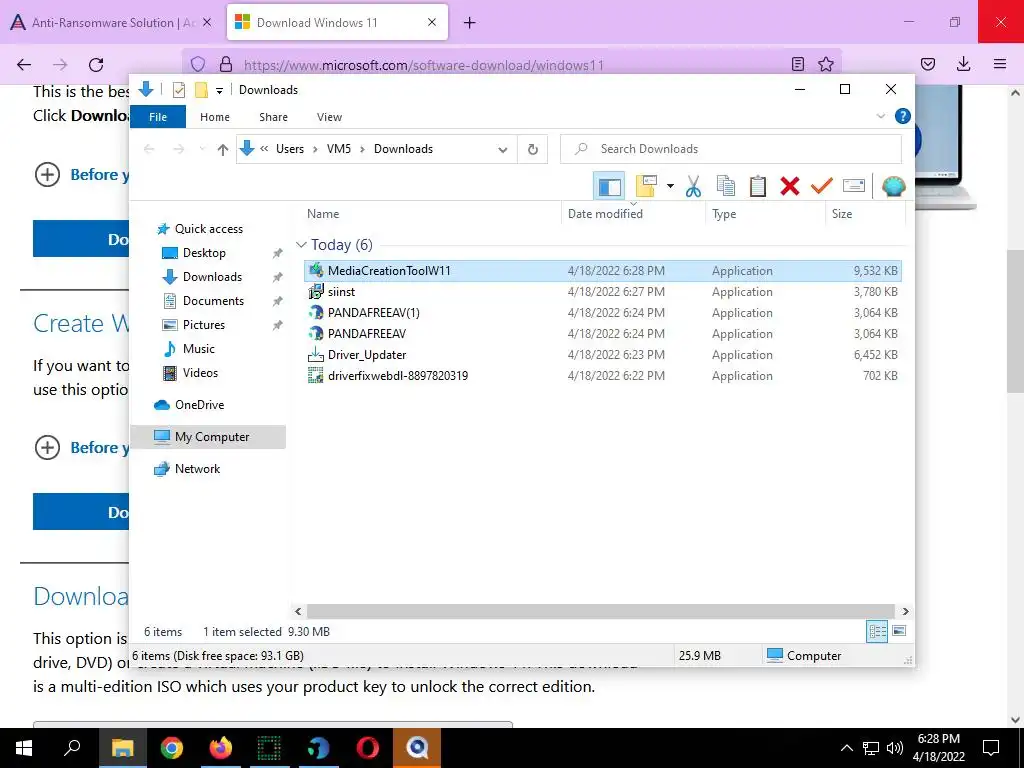This screenshot has width=1024, height=768.
Task: Open Music in navigation pane
Action: pyautogui.click(x=198, y=349)
